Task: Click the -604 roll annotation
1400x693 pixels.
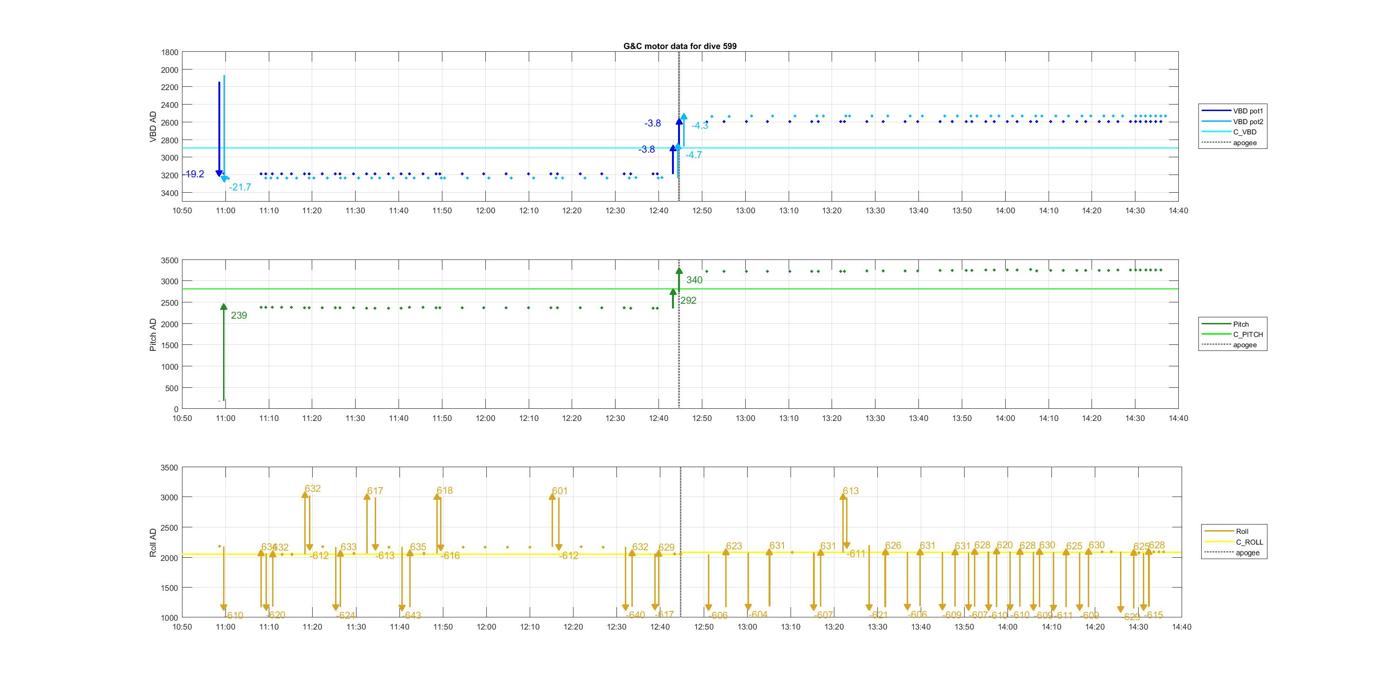Action: tap(758, 615)
